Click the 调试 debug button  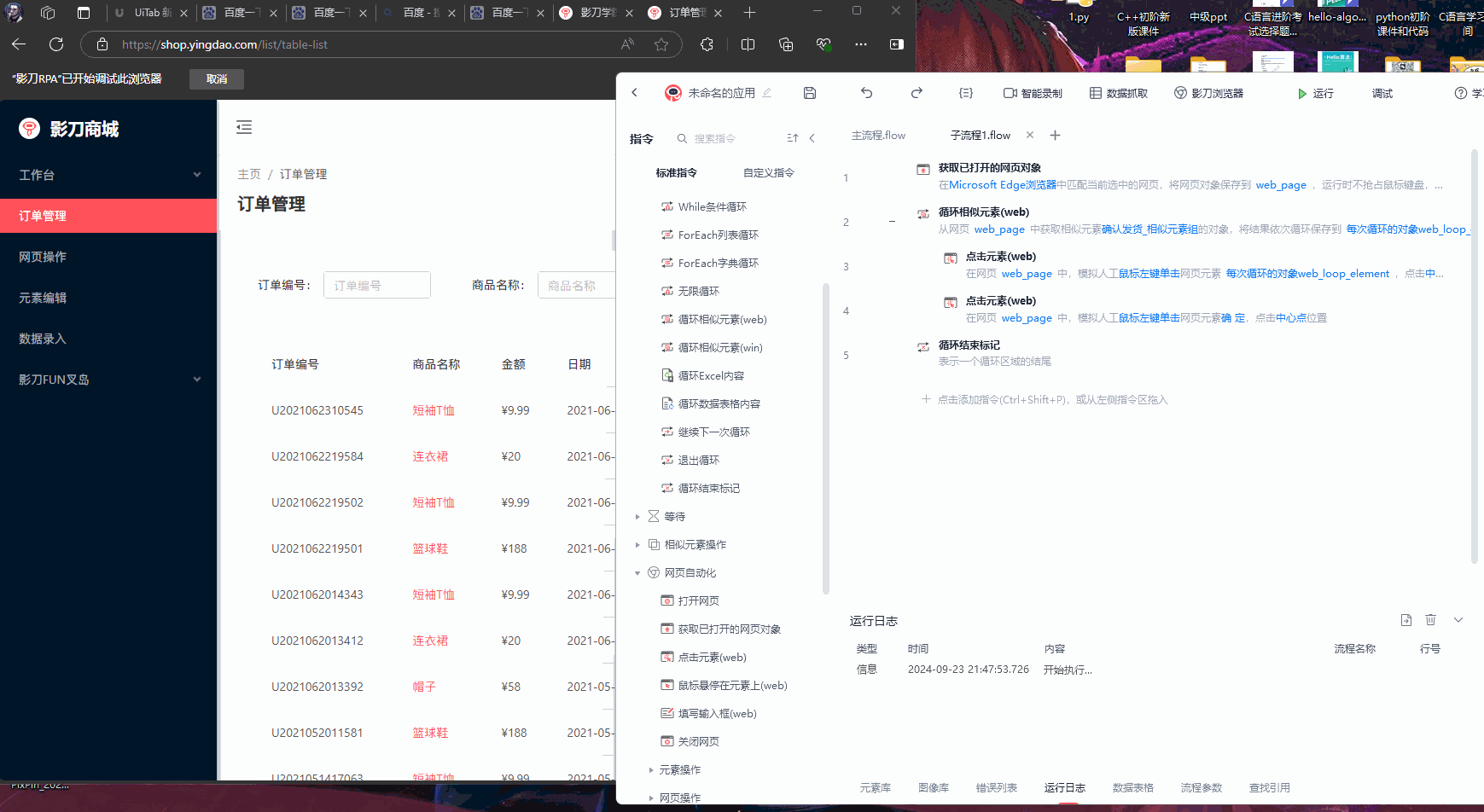pos(1382,93)
